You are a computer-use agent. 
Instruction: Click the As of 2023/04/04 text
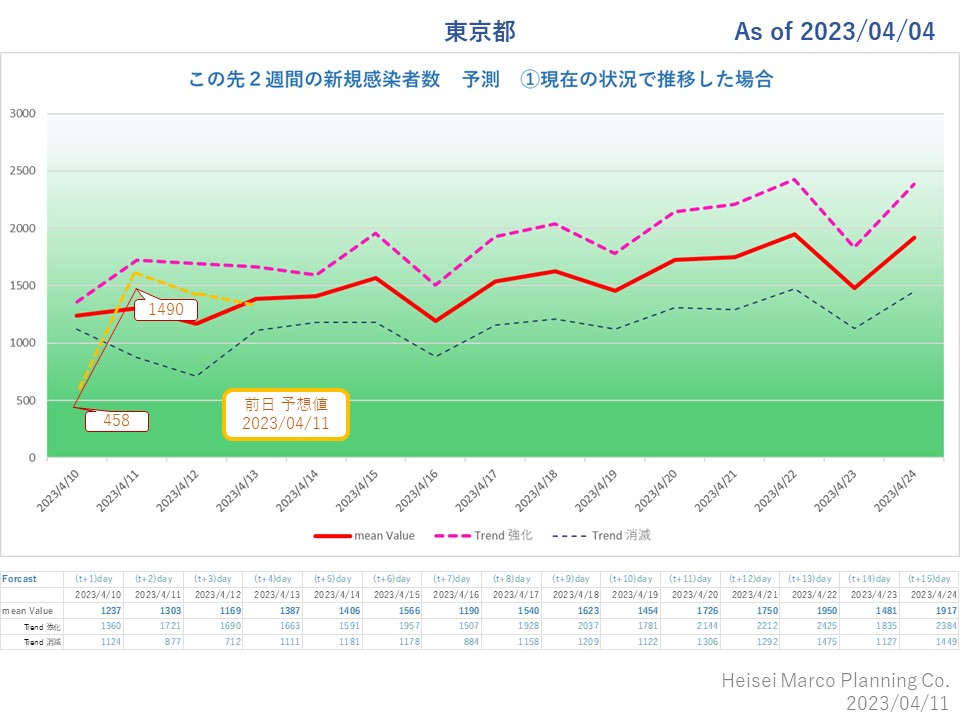[x=834, y=32]
